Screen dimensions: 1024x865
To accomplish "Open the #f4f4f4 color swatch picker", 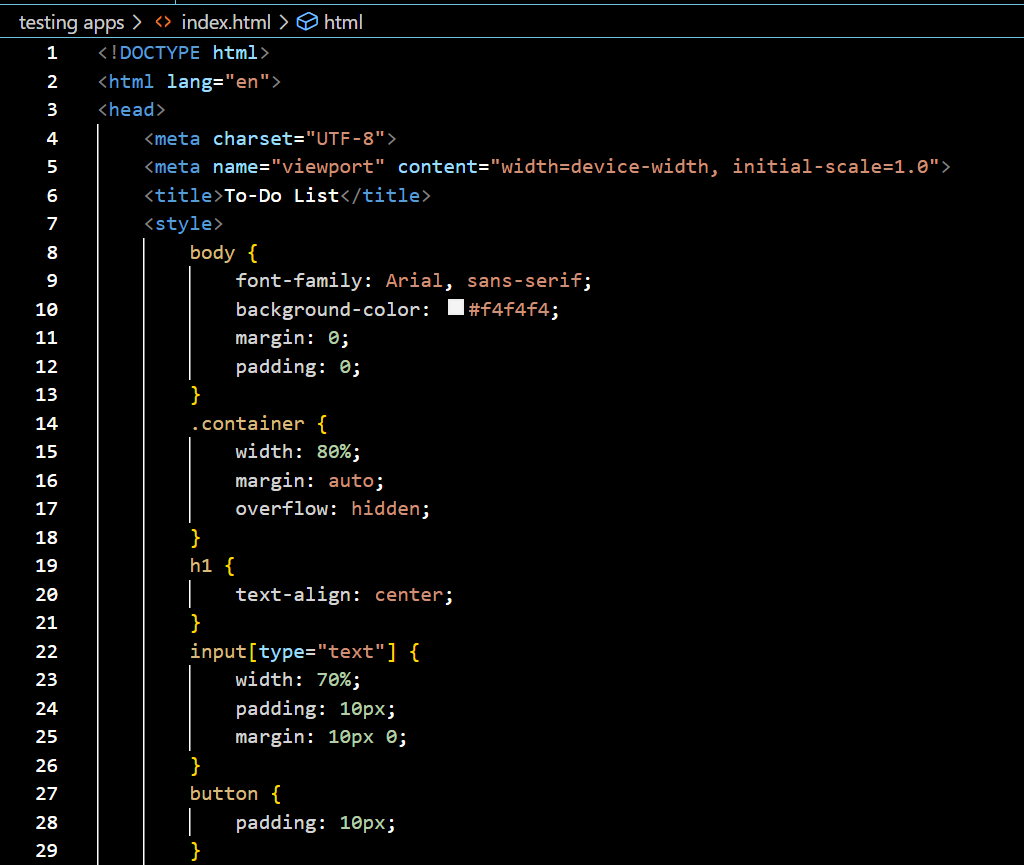I will 456,307.
